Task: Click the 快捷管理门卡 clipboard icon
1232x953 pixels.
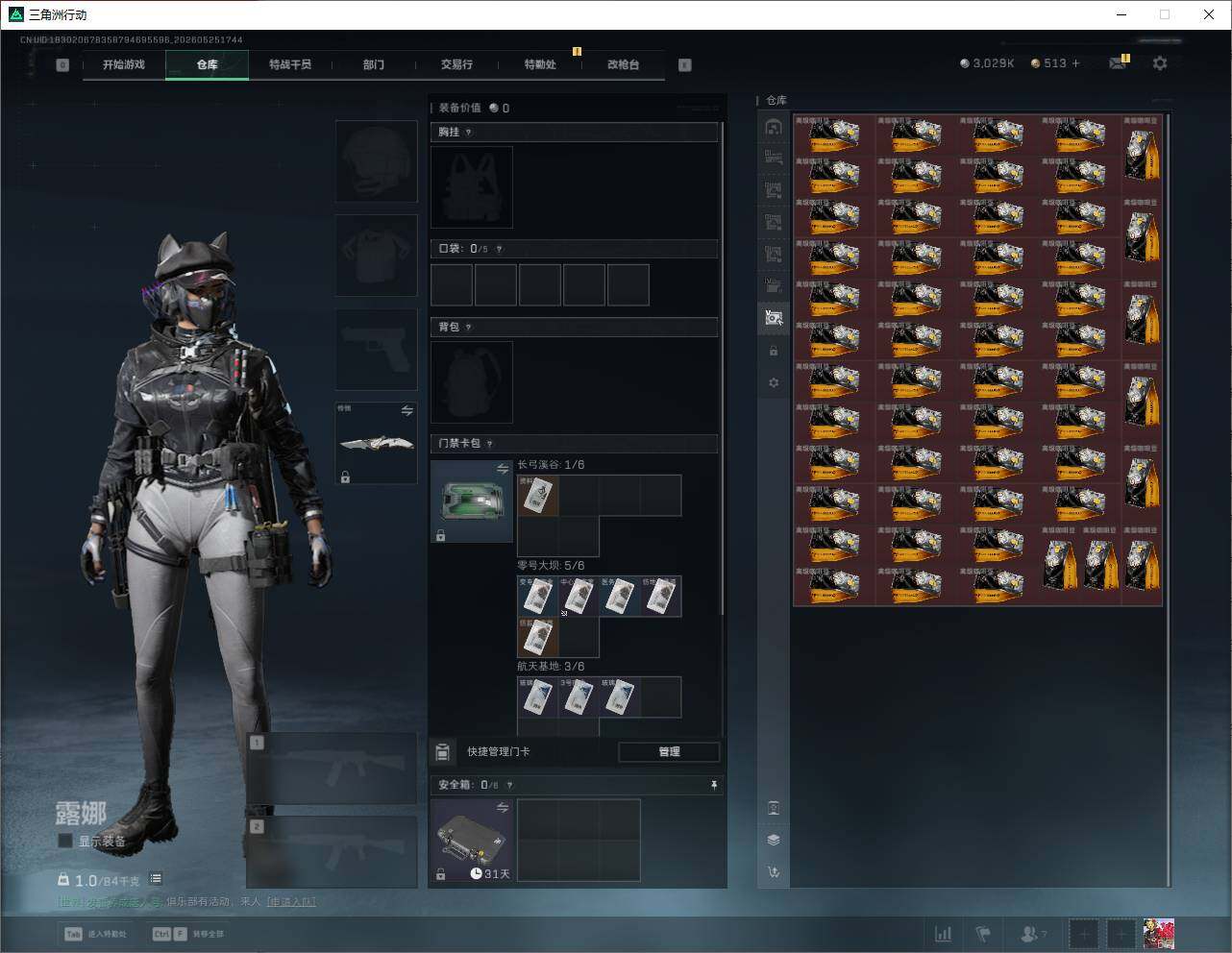Action: [443, 751]
